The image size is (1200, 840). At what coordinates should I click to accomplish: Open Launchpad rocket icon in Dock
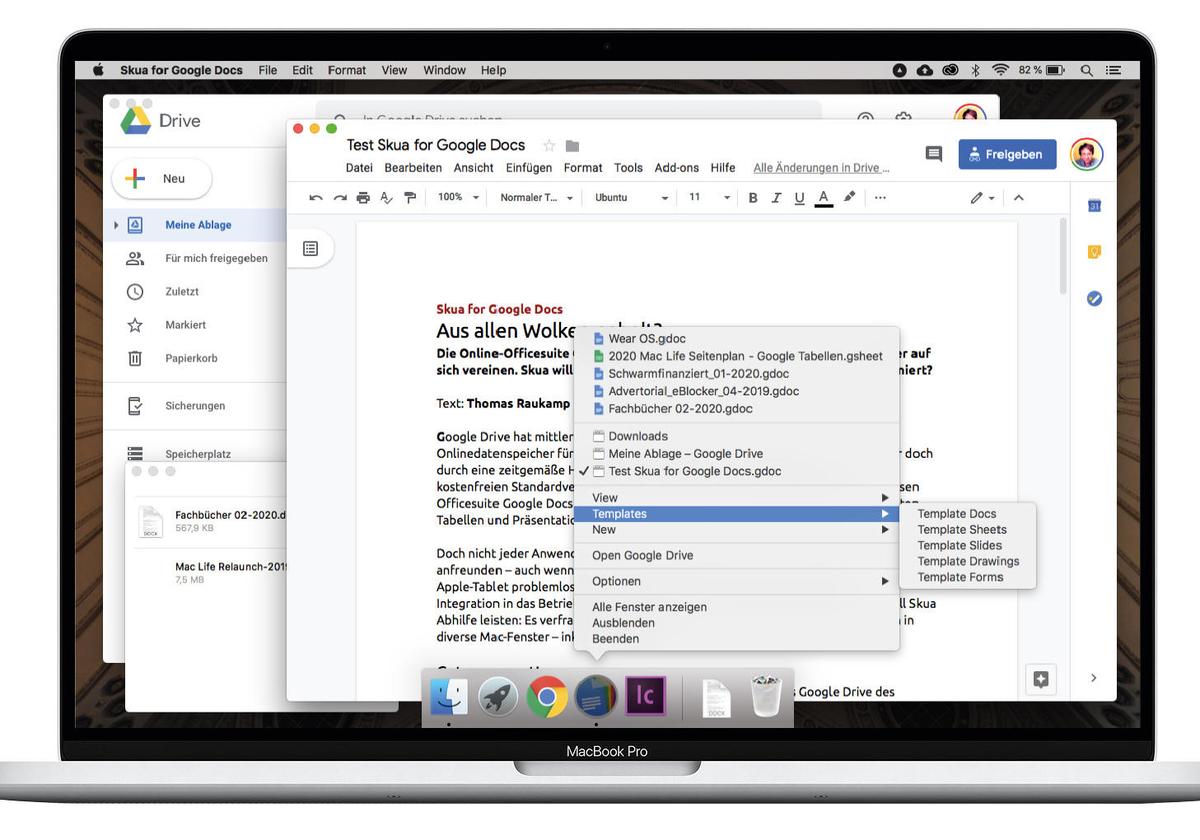tap(498, 698)
